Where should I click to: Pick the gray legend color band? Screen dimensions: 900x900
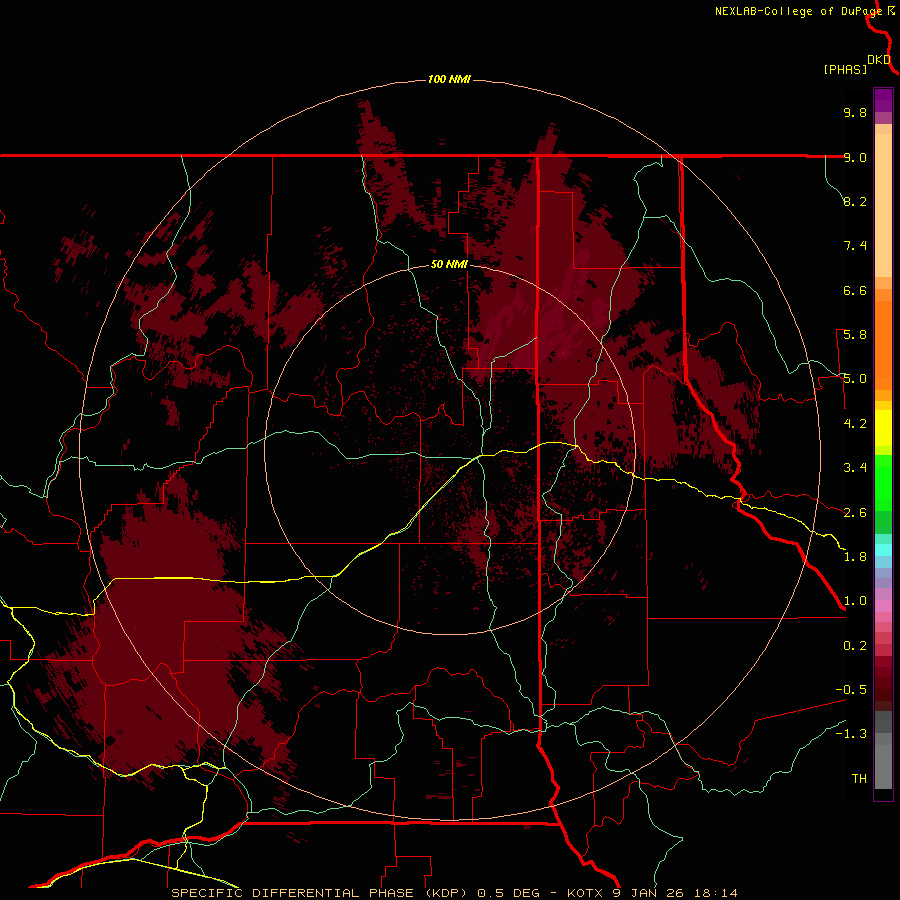tap(883, 766)
